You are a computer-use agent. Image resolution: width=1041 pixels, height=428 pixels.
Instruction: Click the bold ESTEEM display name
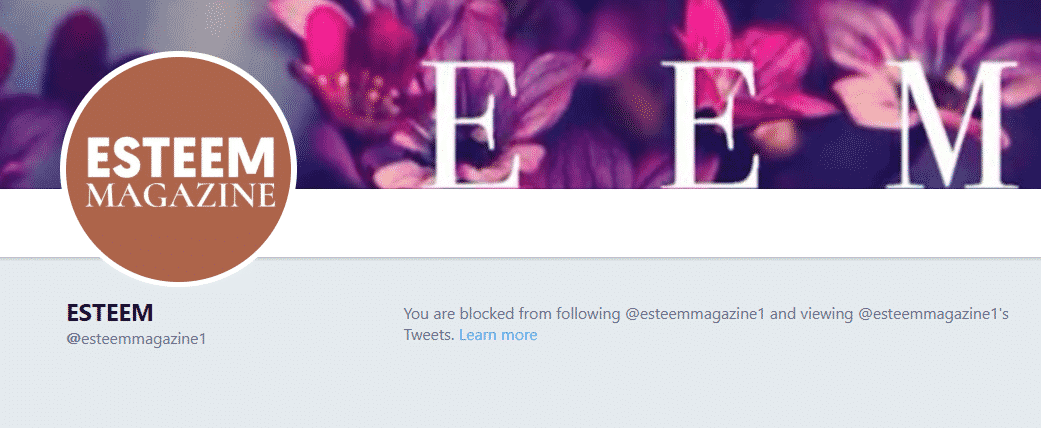pyautogui.click(x=110, y=313)
